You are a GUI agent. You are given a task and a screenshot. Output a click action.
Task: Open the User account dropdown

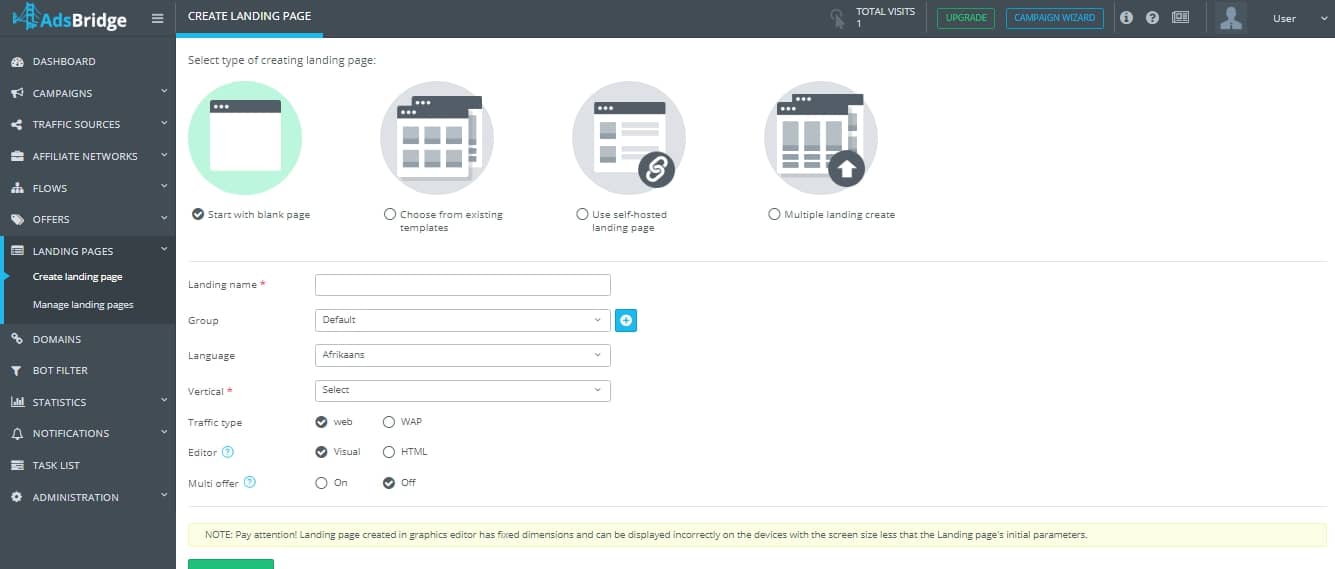click(x=1299, y=18)
